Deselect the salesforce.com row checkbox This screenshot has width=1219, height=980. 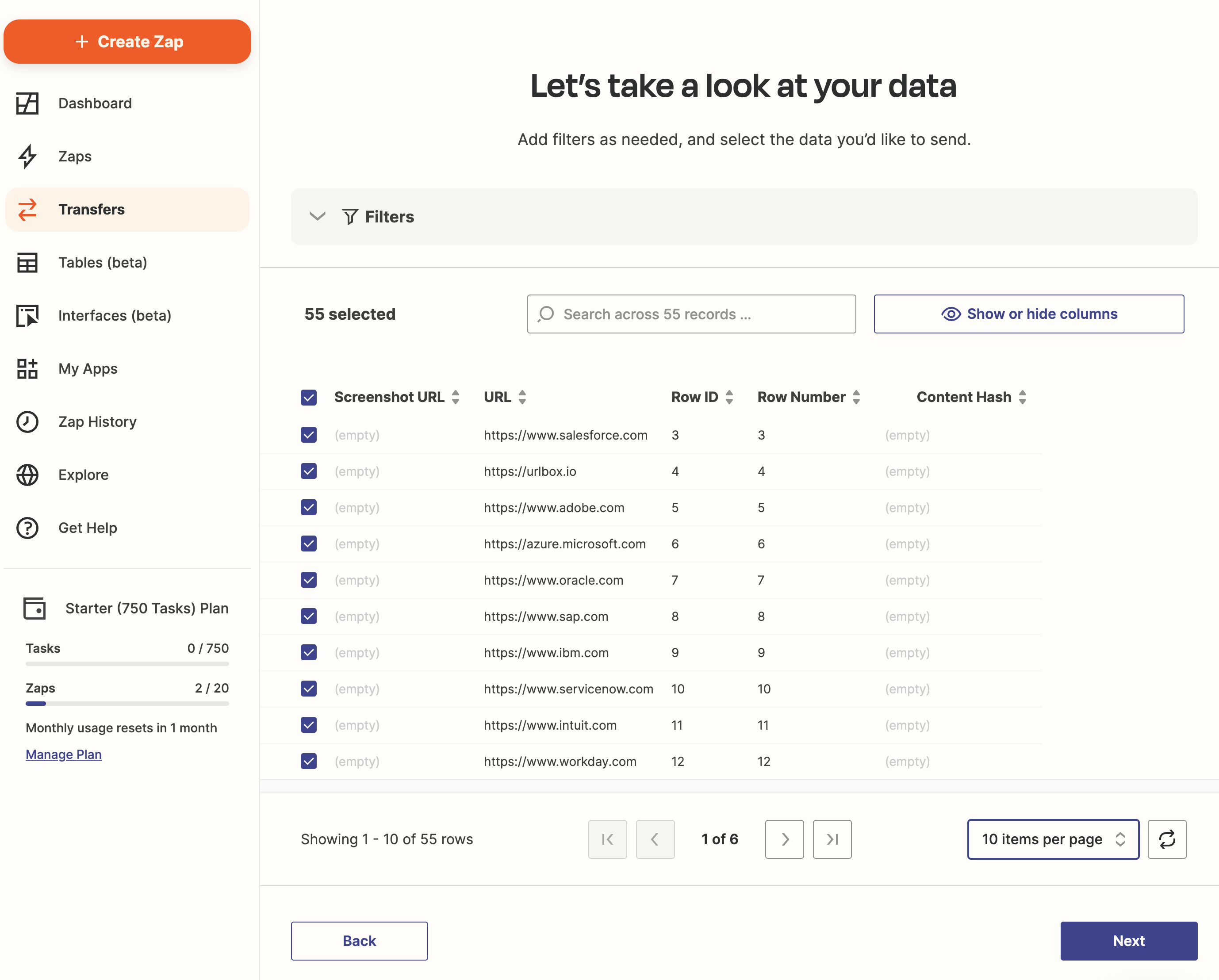click(309, 435)
